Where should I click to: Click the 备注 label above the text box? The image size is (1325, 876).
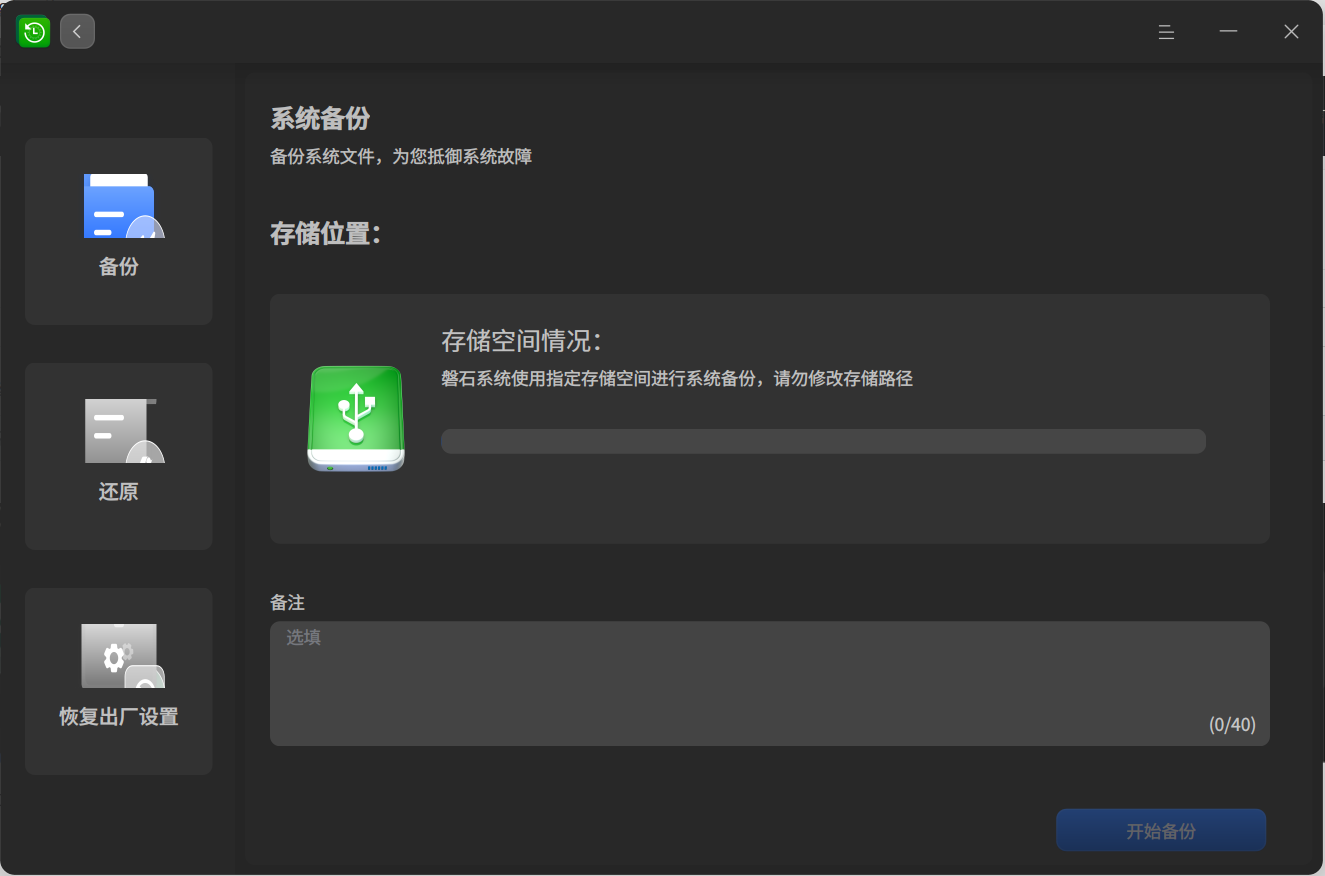[x=287, y=603]
